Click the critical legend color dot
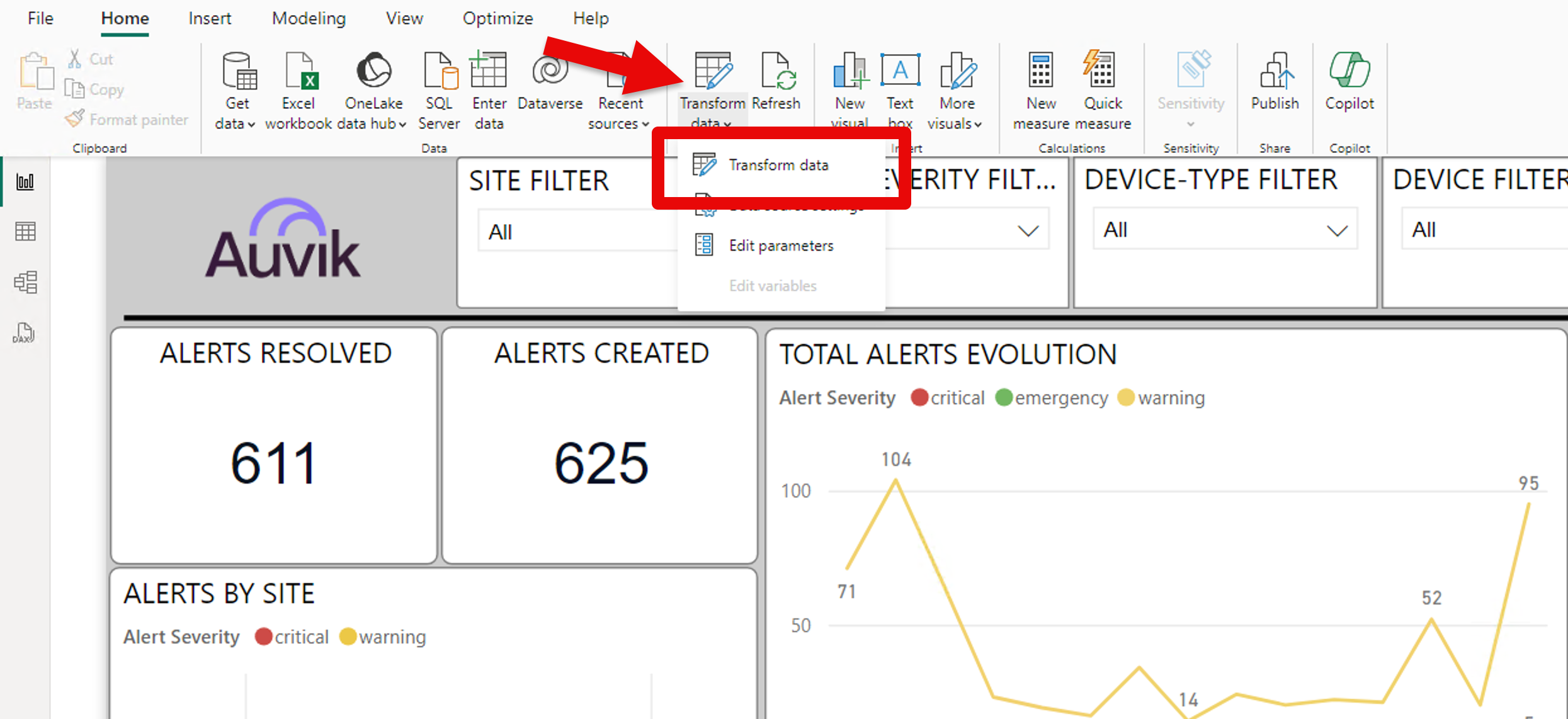 pos(919,398)
